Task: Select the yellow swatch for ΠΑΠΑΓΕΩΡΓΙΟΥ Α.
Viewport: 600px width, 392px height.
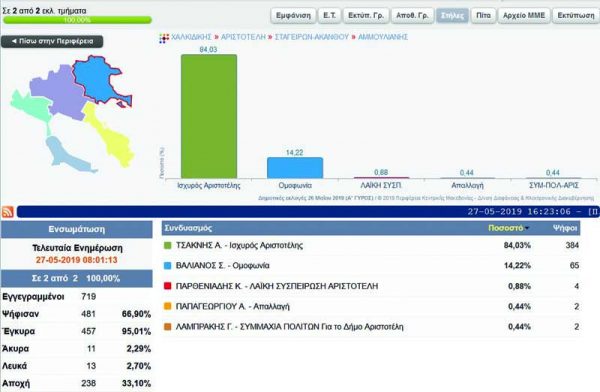Action: pyautogui.click(x=167, y=306)
